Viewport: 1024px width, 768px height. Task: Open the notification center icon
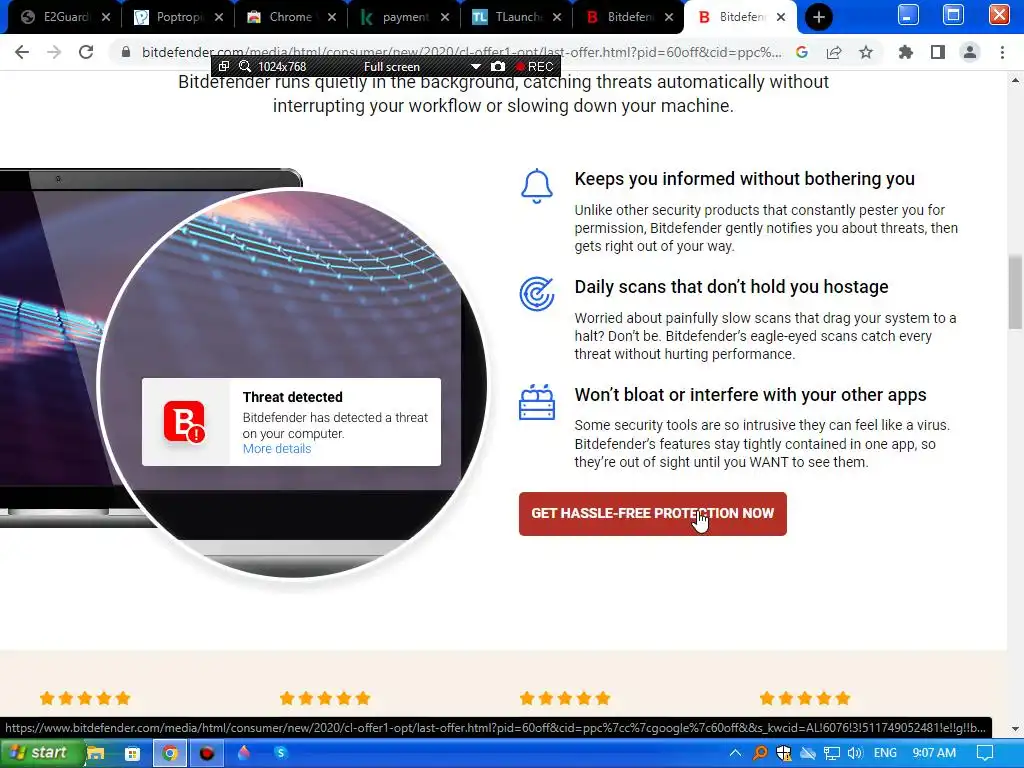[x=985, y=753]
